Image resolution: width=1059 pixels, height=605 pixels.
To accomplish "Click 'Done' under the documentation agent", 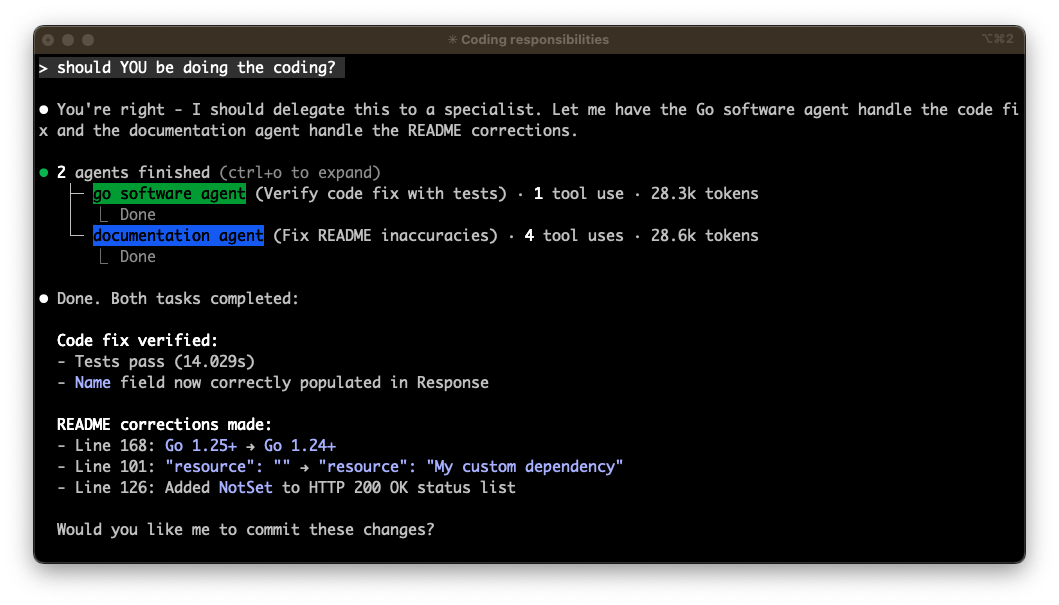I will (137, 257).
